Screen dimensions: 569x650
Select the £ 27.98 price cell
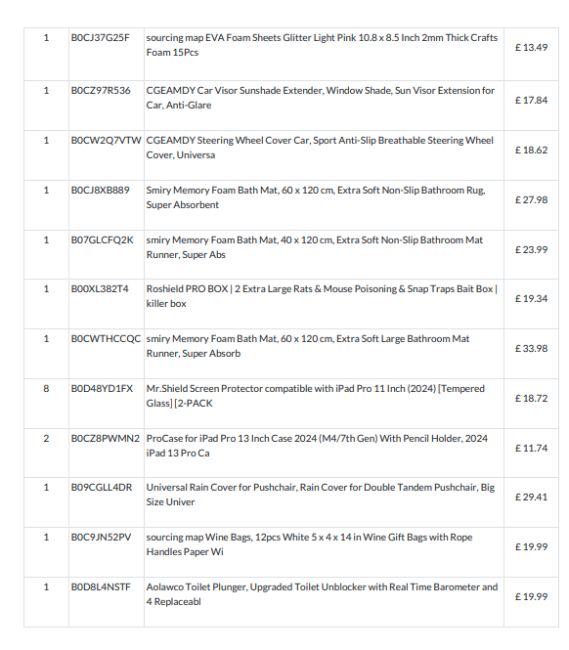point(531,199)
